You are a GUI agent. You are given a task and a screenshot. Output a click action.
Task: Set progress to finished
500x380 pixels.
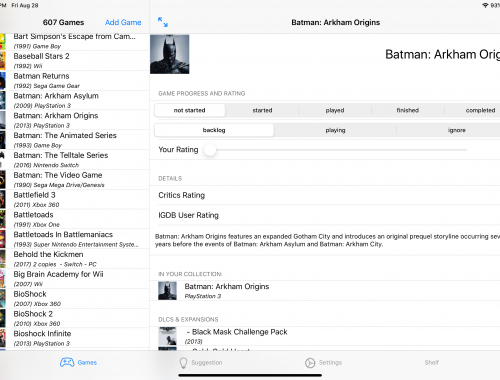point(408,110)
